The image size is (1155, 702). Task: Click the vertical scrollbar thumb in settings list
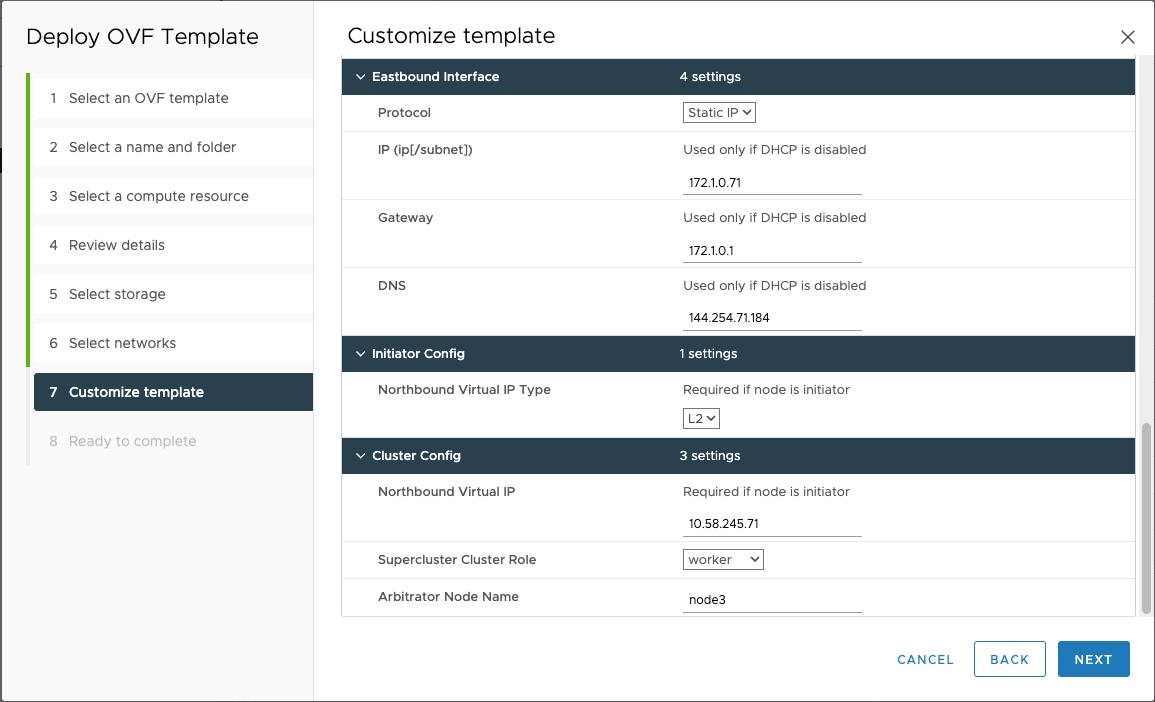[x=1145, y=518]
